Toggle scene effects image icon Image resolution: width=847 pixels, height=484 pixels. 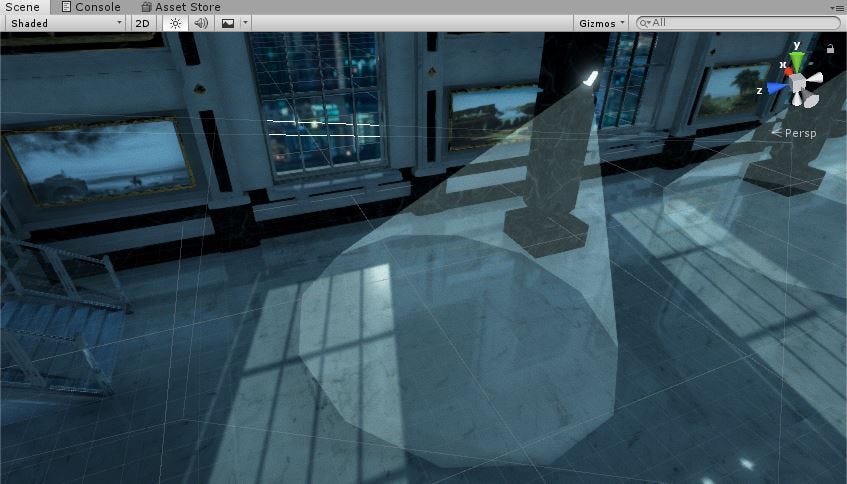pos(228,23)
